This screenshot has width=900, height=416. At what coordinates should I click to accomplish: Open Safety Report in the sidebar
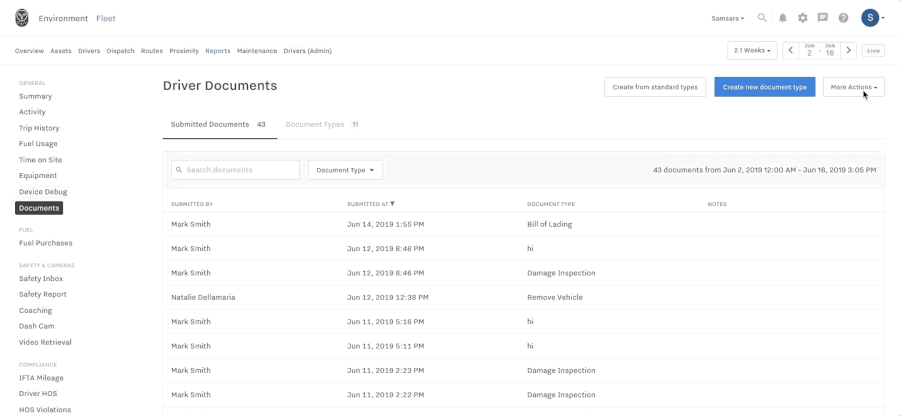[42, 294]
